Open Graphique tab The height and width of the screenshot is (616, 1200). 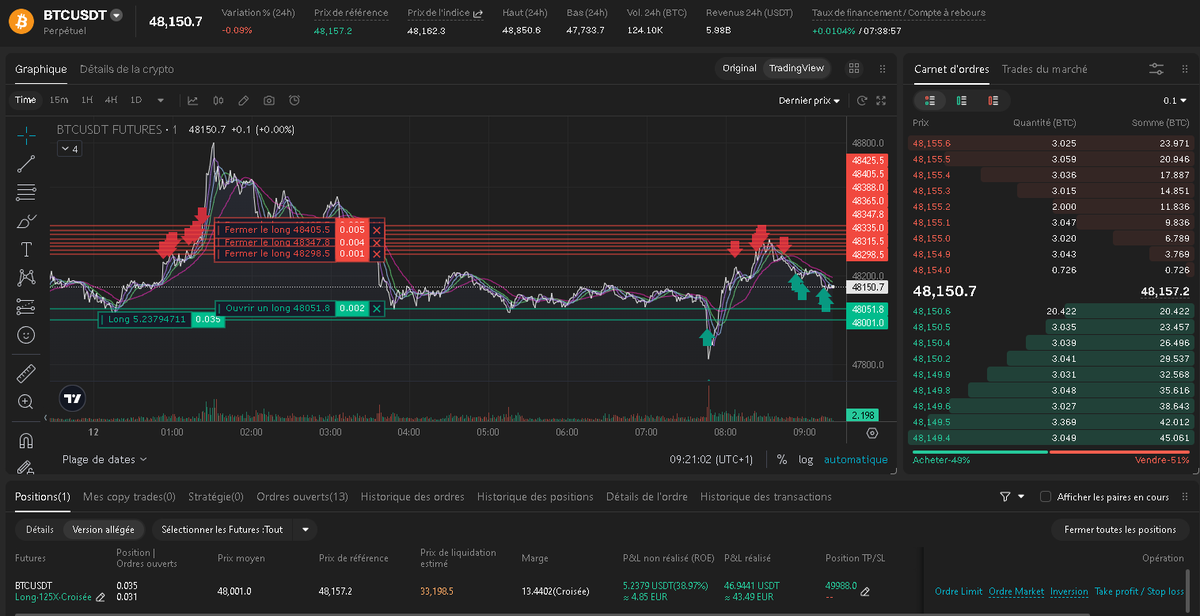point(41,69)
